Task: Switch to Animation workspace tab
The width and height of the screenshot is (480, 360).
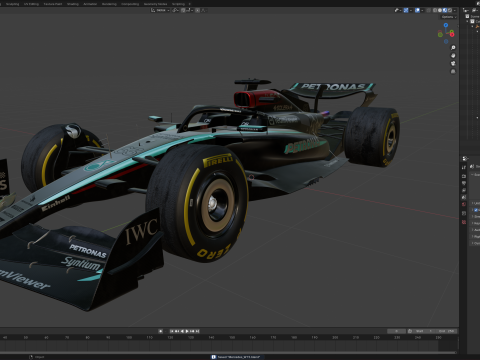Action: pyautogui.click(x=90, y=4)
